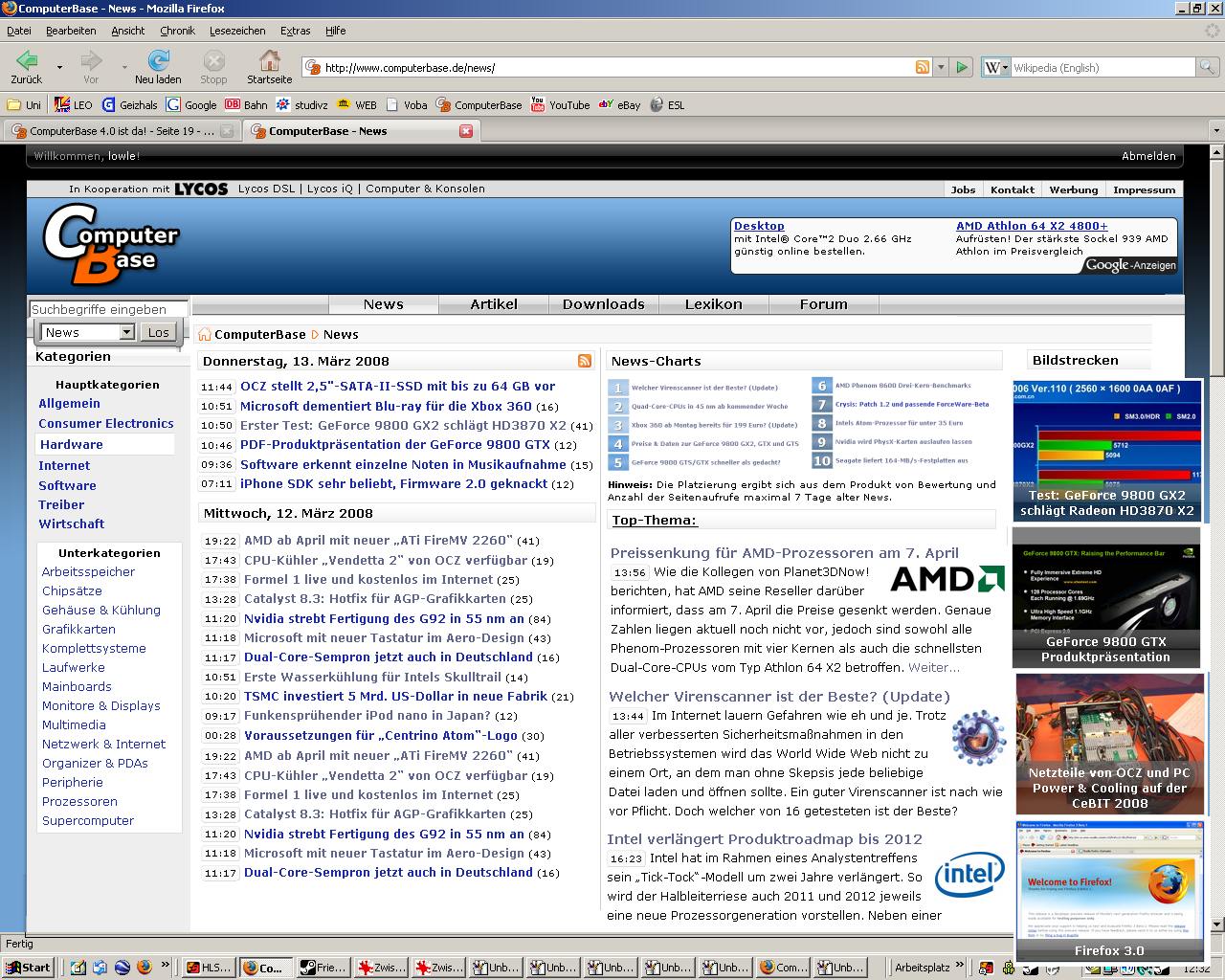Open the Wikipedia search engine dropdown
Viewport: 1225px width, 980px height.
pyautogui.click(x=995, y=67)
